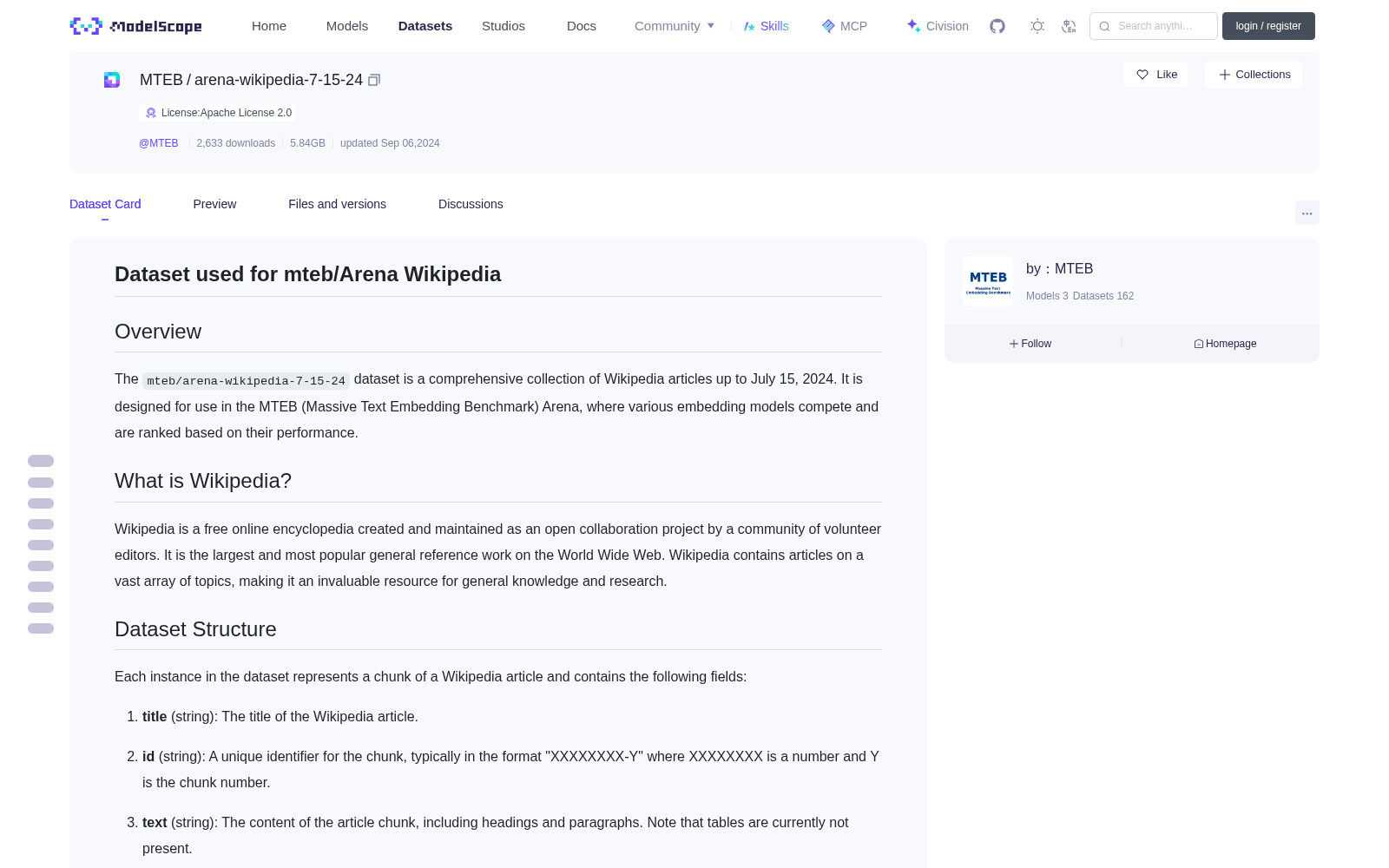Click the Apache License 2.0 tag

coord(218,113)
